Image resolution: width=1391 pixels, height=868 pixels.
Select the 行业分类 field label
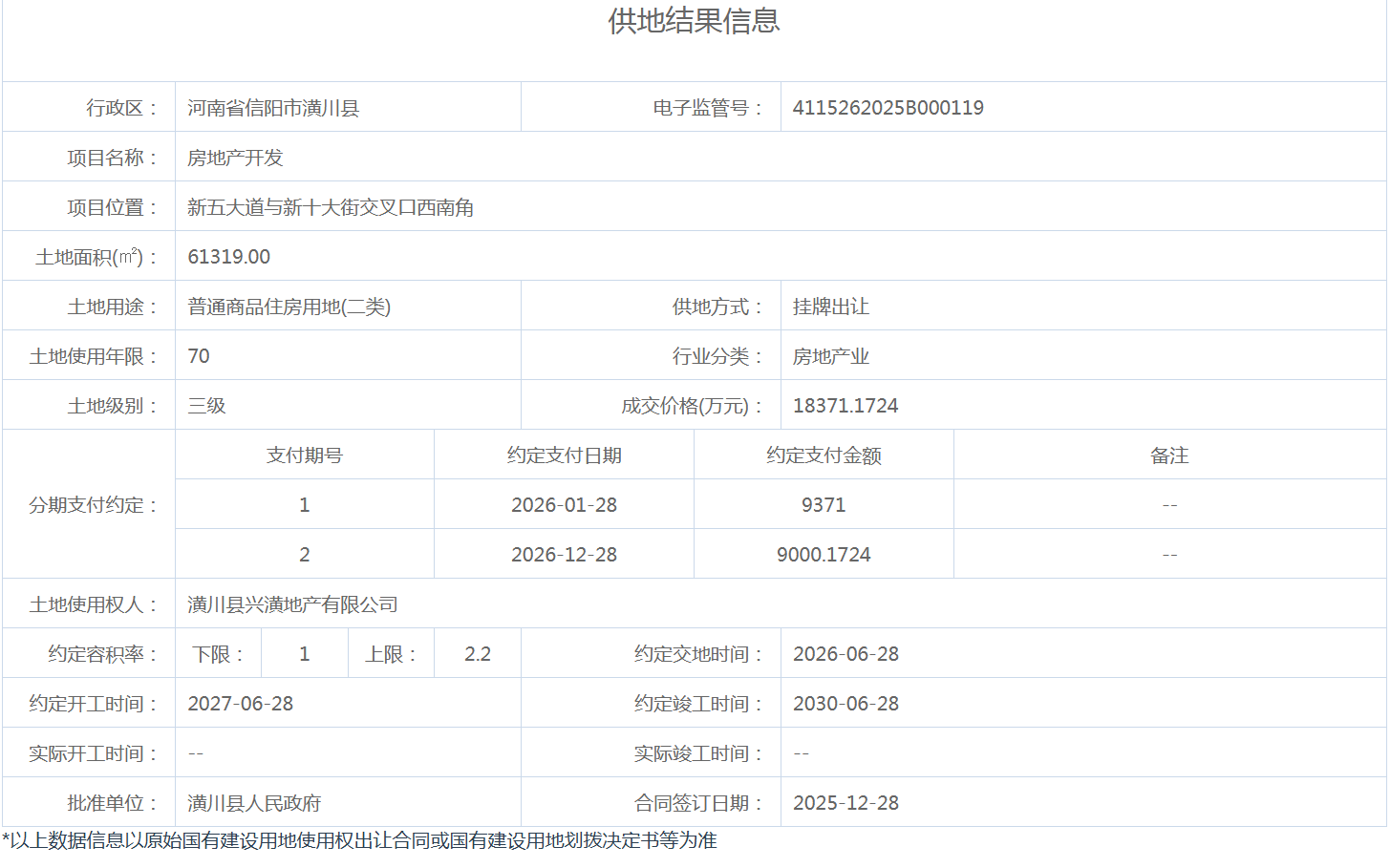(x=717, y=356)
